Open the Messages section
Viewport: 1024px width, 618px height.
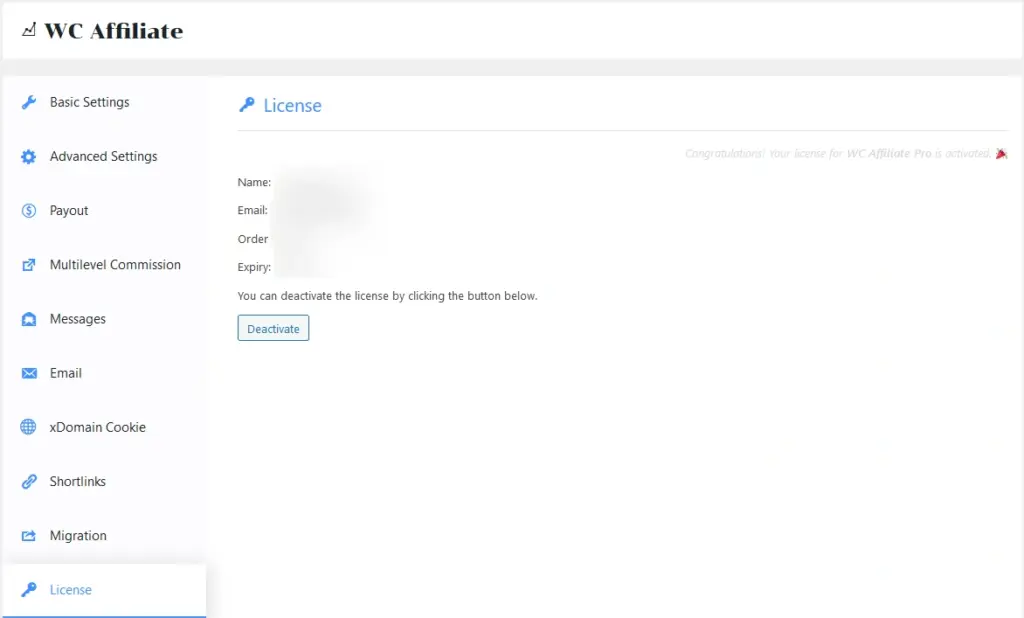104,319
